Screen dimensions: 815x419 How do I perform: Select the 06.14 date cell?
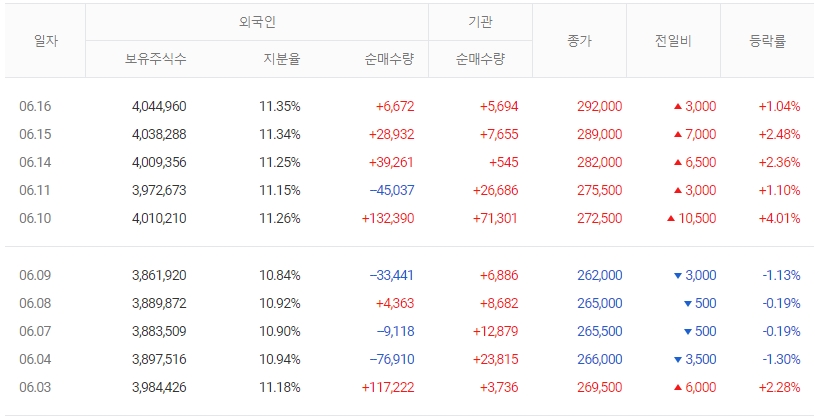coord(35,163)
